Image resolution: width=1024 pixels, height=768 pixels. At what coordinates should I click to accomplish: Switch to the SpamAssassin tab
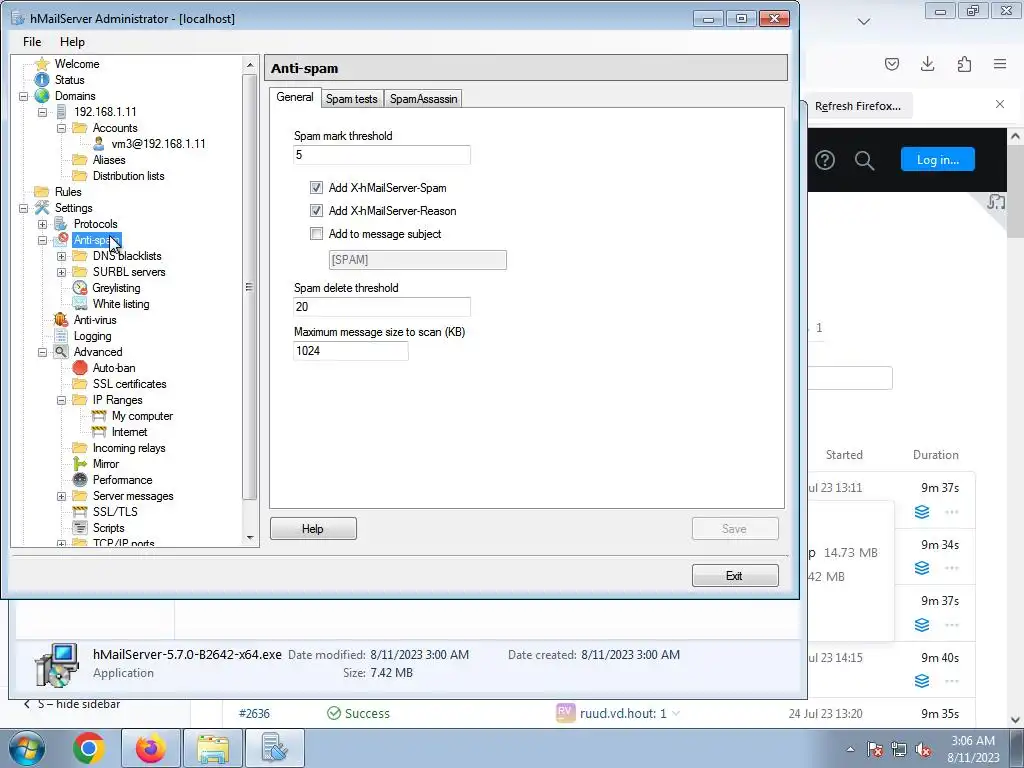[423, 99]
